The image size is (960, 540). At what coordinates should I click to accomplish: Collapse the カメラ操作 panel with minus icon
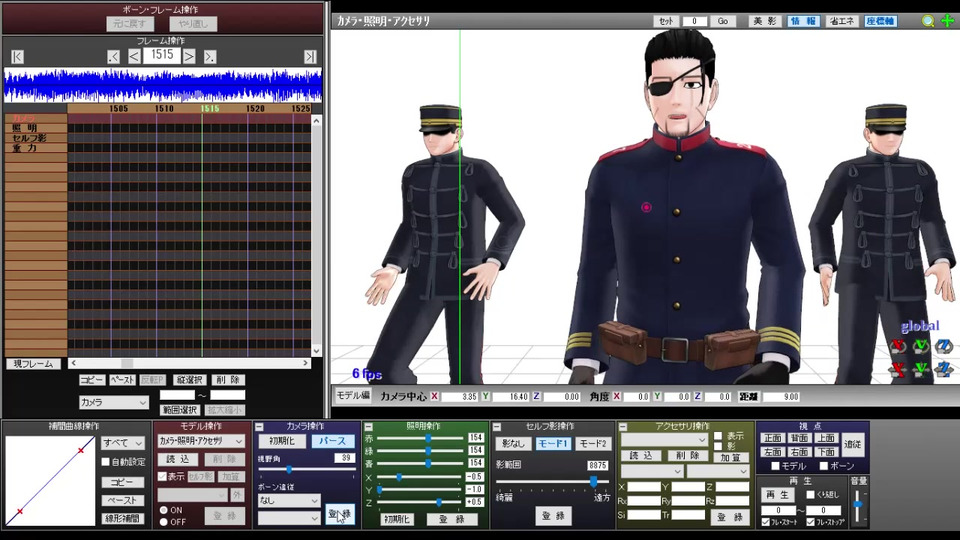(260, 427)
